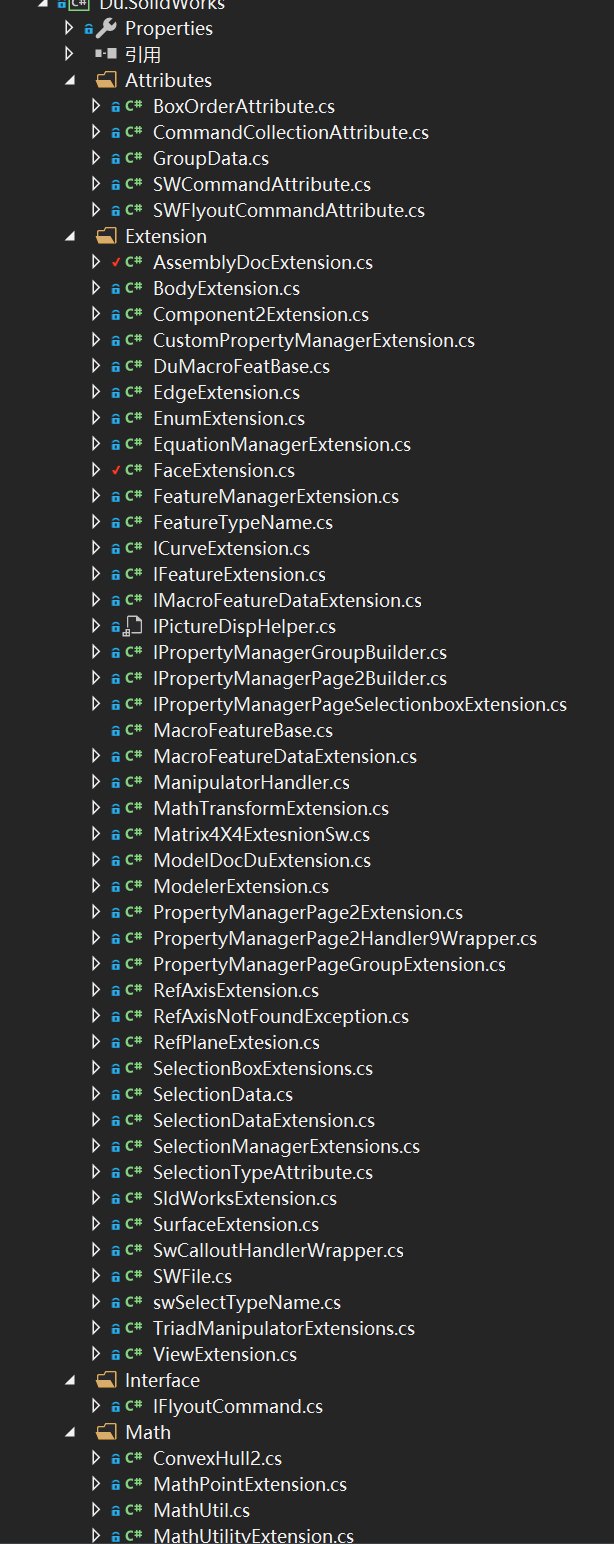The image size is (614, 1544).
Task: Open SelectionBoxExtensions.cs
Action: [263, 1068]
